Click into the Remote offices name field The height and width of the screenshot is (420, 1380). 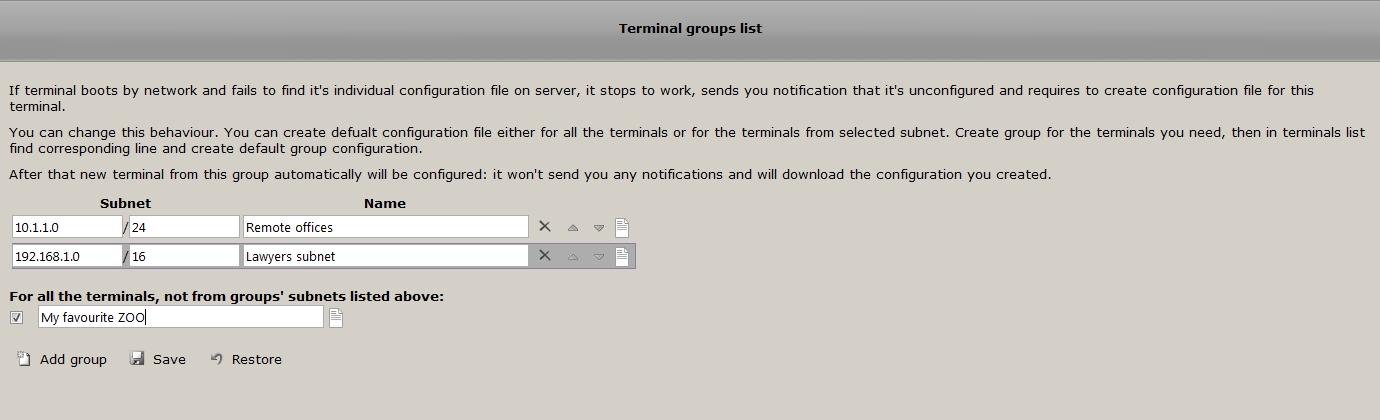tap(385, 227)
